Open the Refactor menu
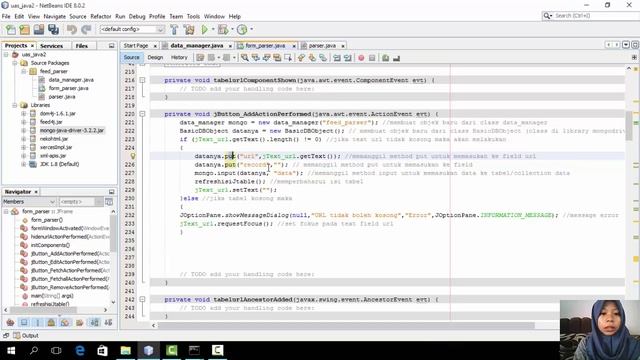 (100, 16)
